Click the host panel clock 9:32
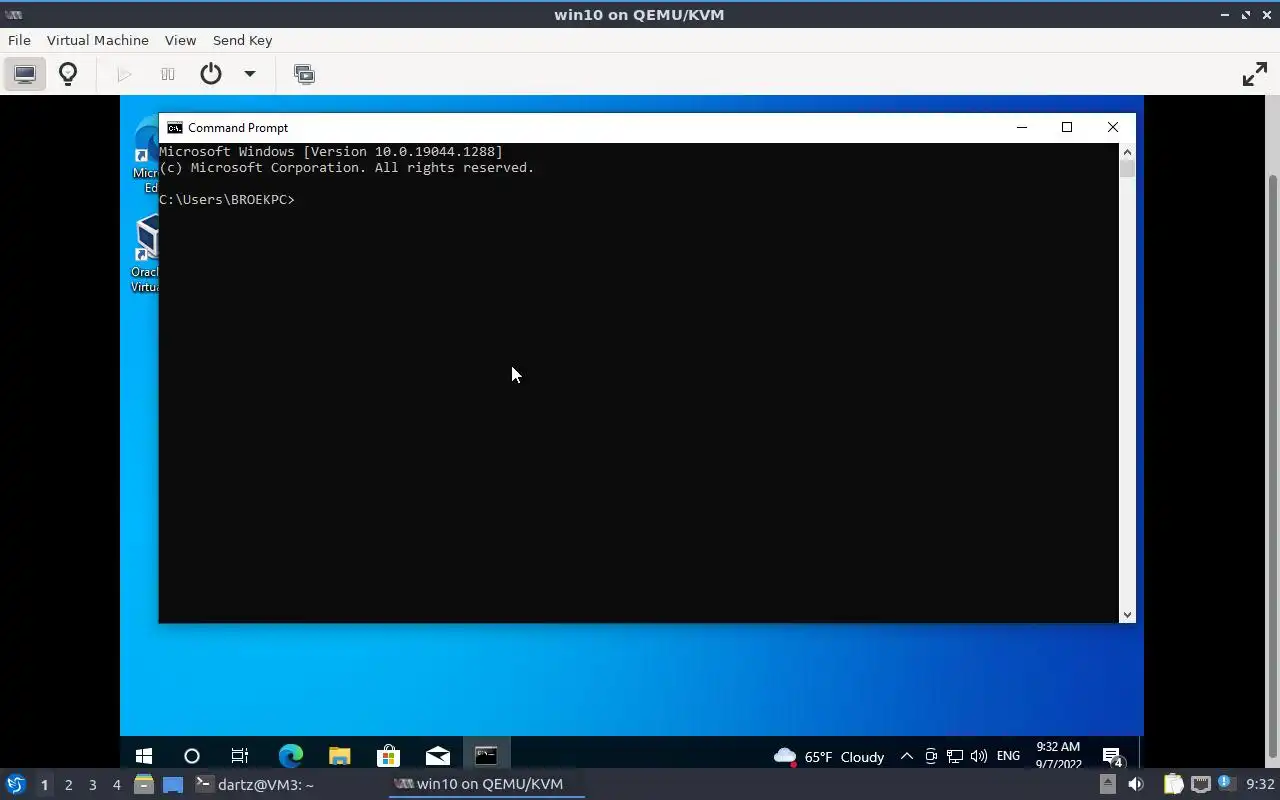 [1259, 784]
